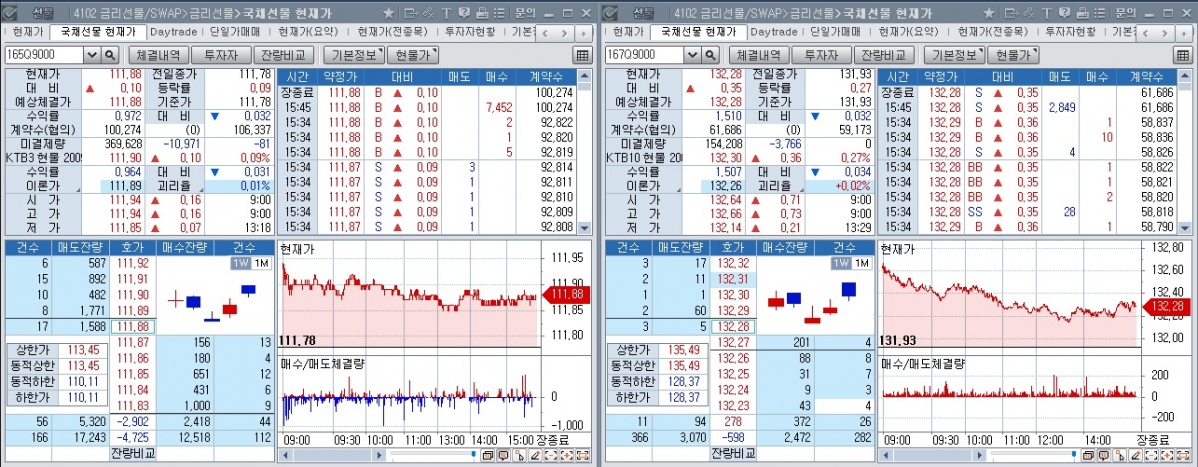Click the left chart's fit-full-range icon
Image resolution: width=1198 pixels, height=467 pixels.
[x=583, y=456]
